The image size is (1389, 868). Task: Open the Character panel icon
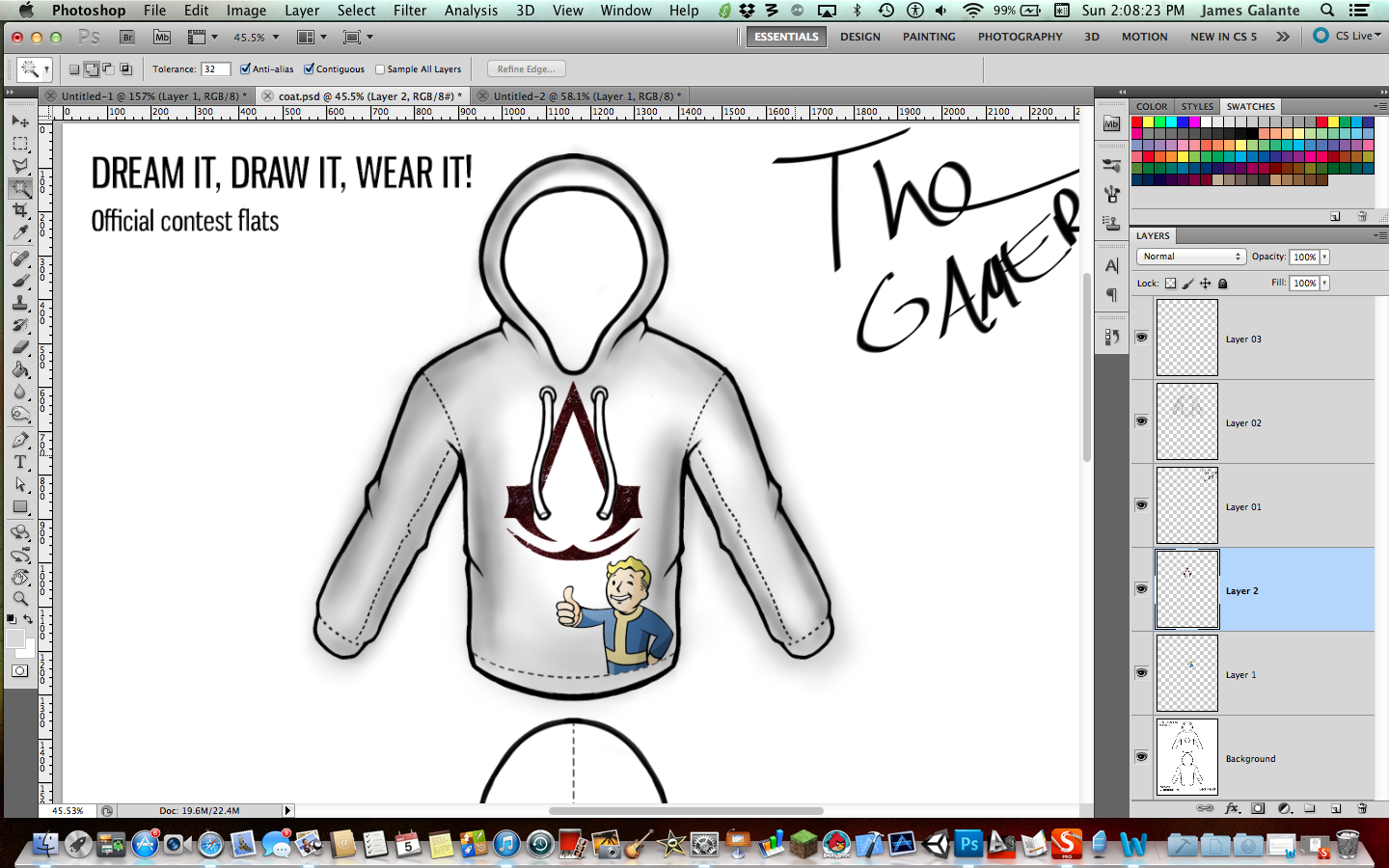(1112, 266)
